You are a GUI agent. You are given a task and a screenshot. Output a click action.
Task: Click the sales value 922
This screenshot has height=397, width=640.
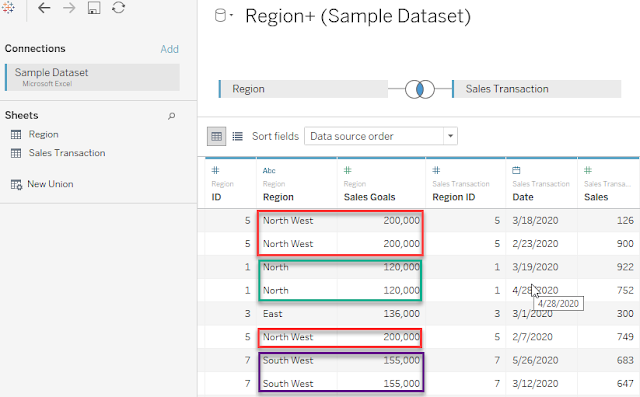coord(625,267)
